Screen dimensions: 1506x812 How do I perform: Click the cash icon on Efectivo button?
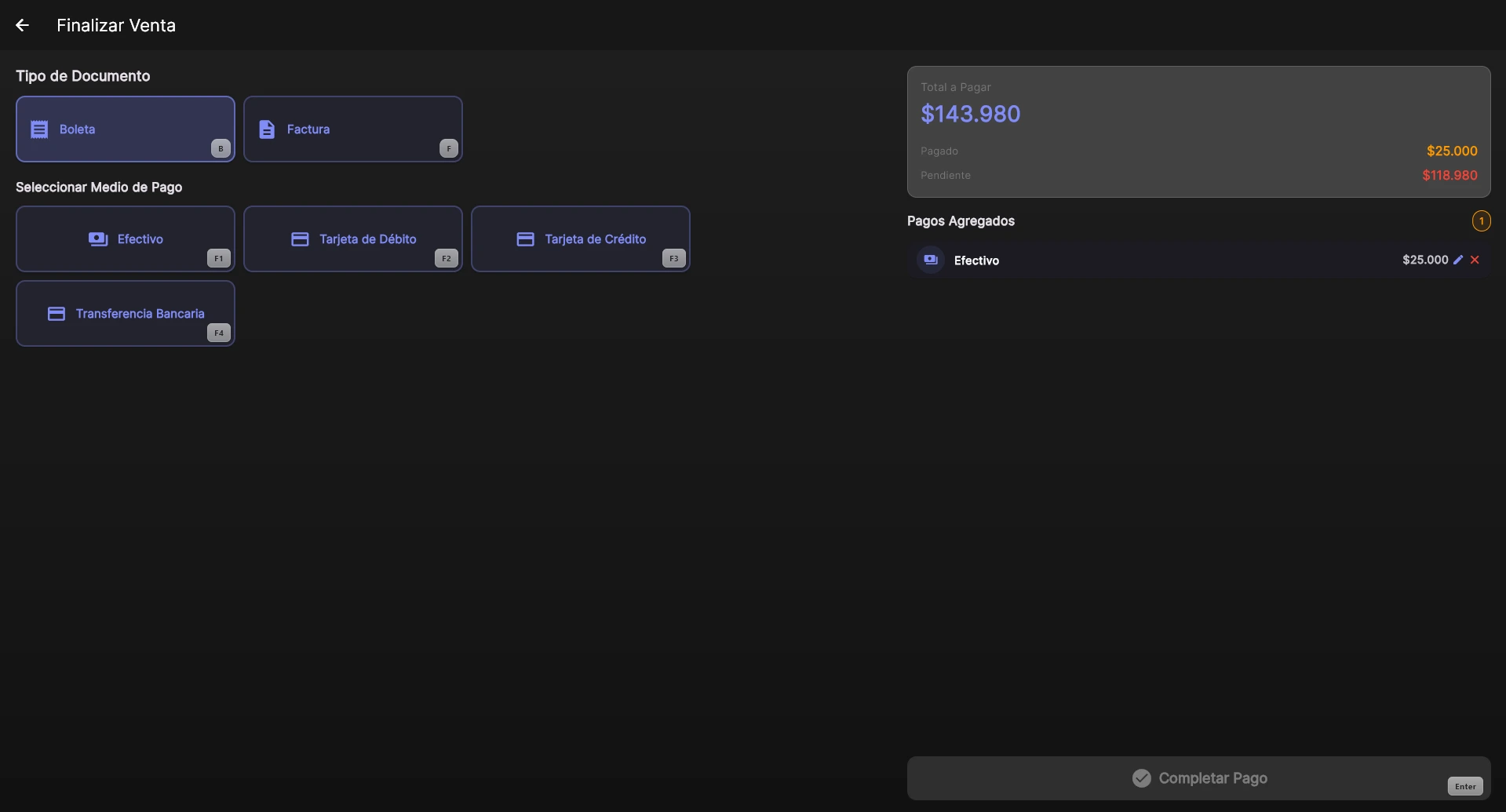coord(98,239)
